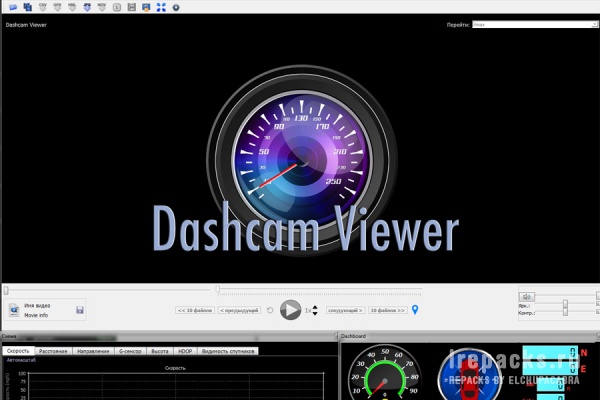
Task: Click the '10 файлов >>' button
Action: (x=387, y=310)
